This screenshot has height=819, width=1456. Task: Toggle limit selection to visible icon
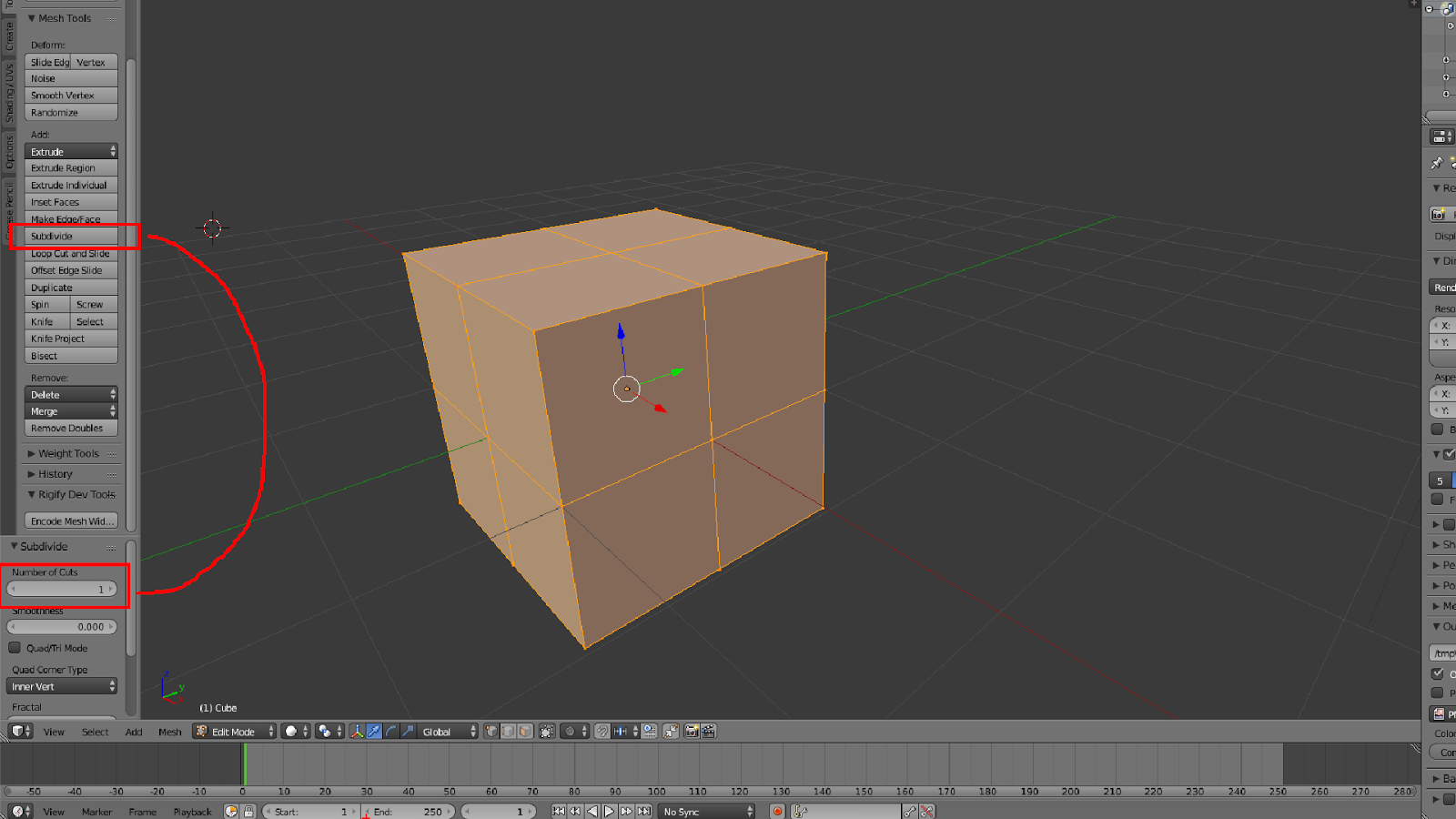[x=544, y=731]
